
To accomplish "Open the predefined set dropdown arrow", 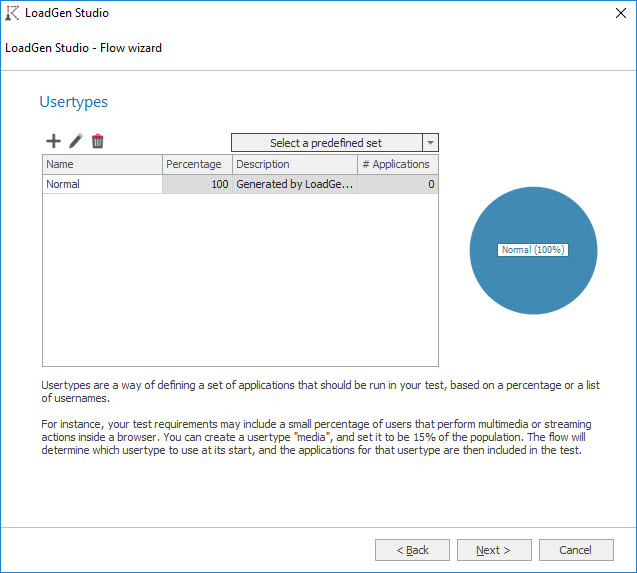I will coord(430,143).
